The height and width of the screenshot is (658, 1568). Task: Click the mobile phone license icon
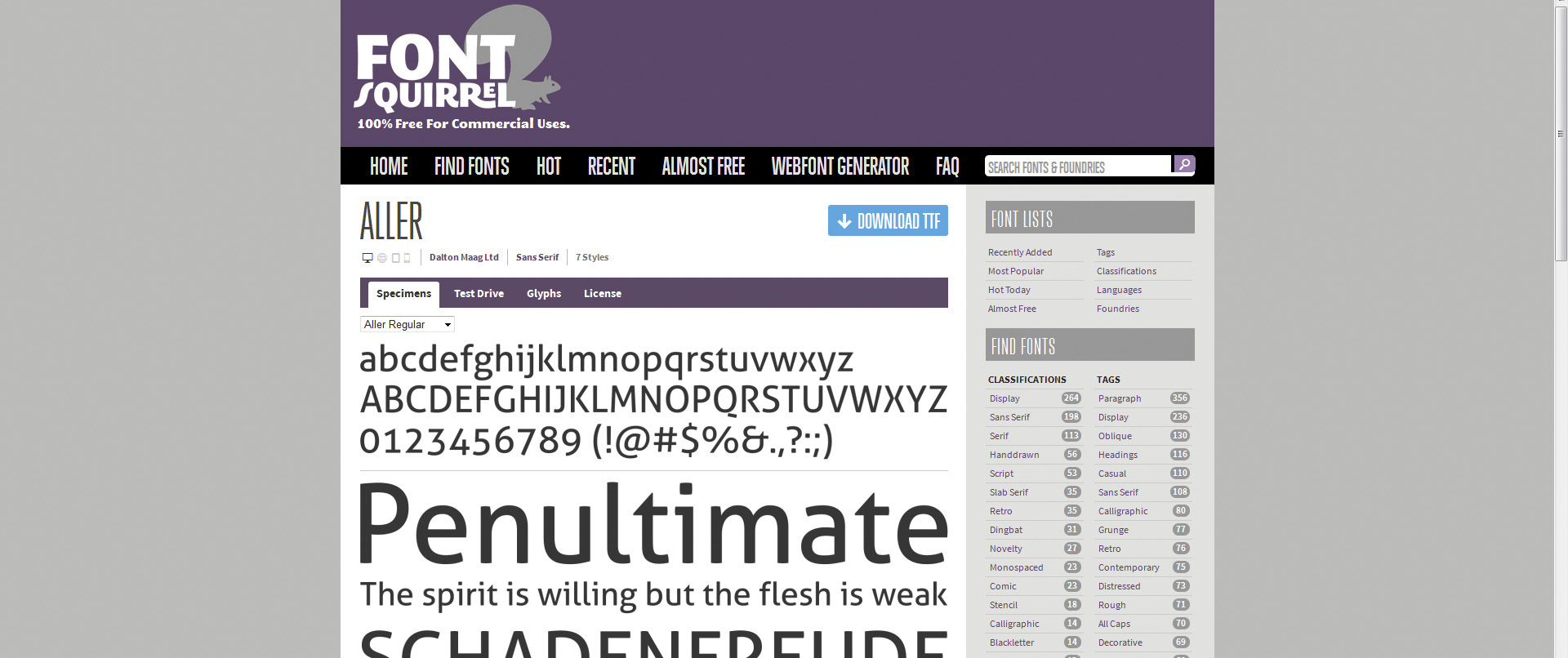click(x=407, y=258)
